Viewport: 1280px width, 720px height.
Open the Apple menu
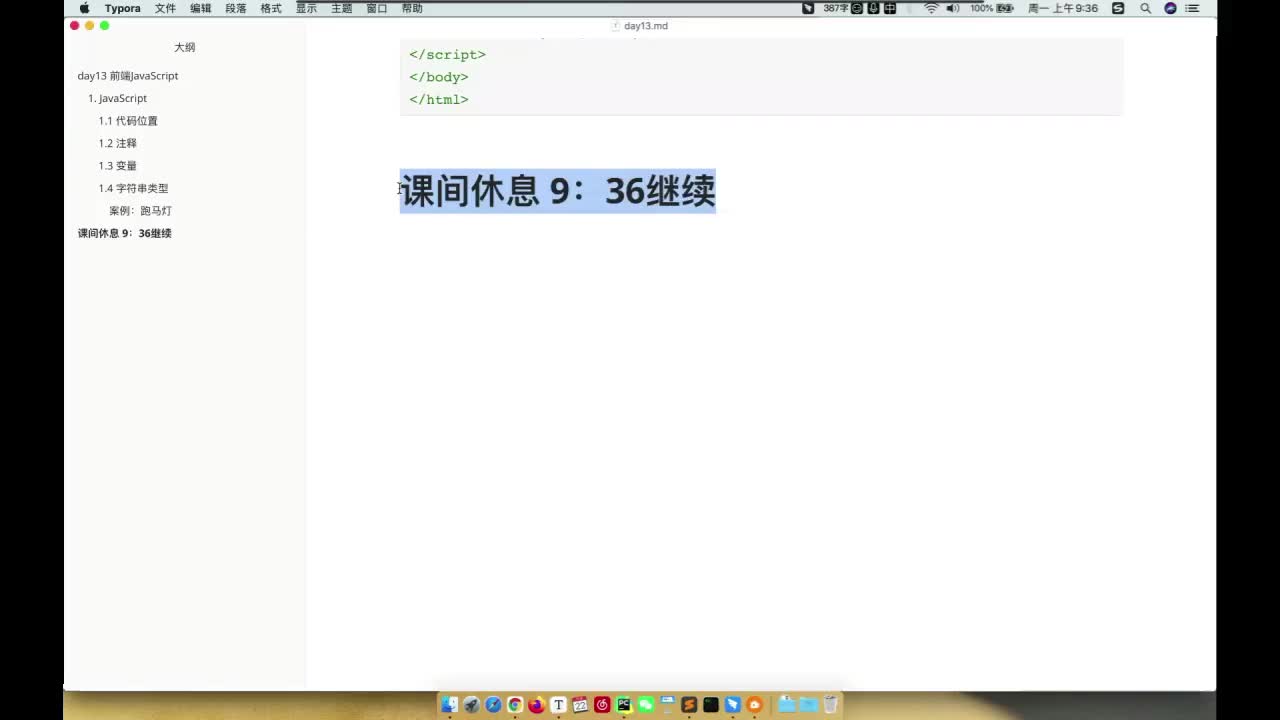(84, 8)
